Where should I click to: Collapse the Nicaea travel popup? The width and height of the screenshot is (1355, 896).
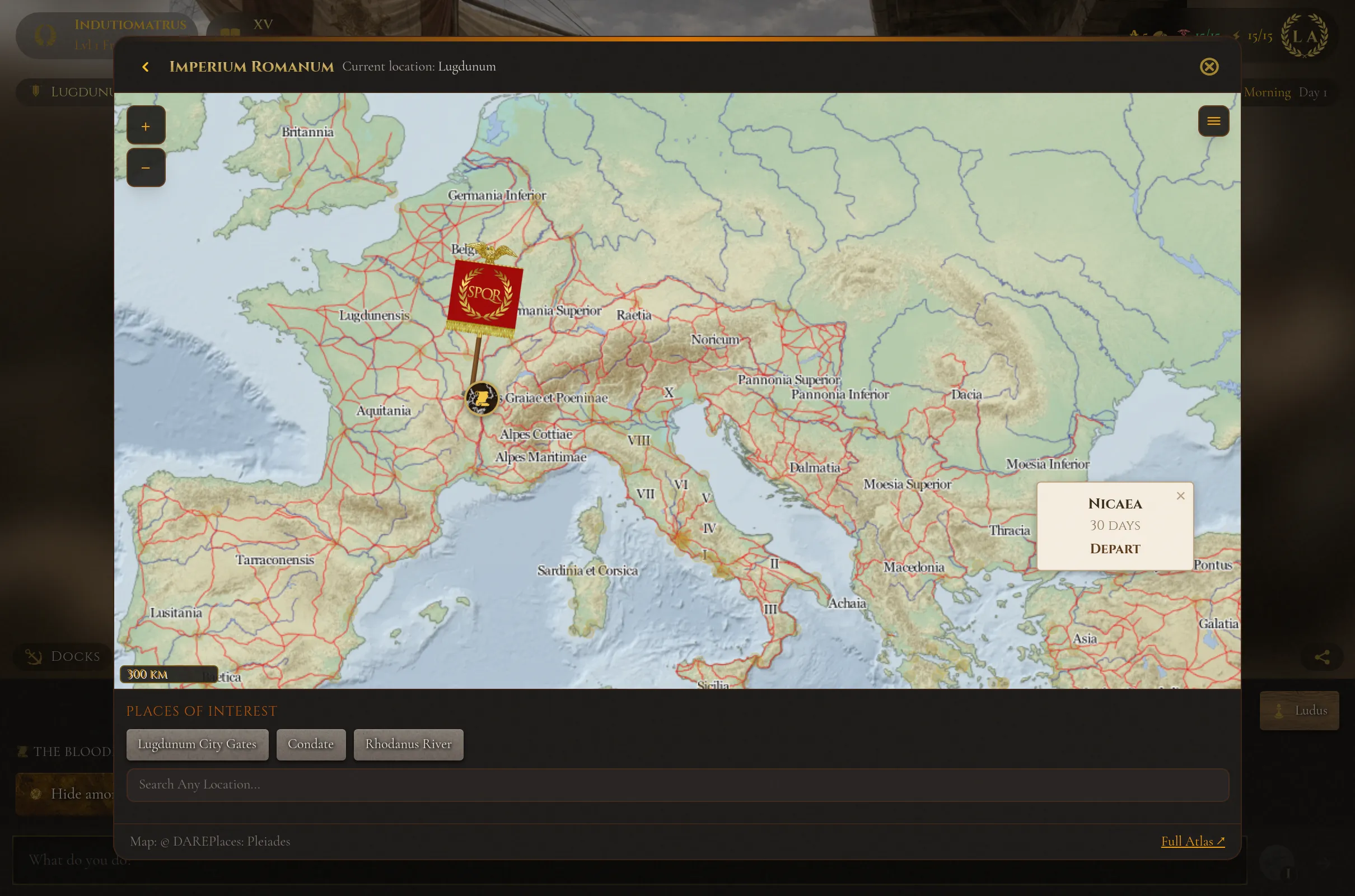coord(1181,496)
